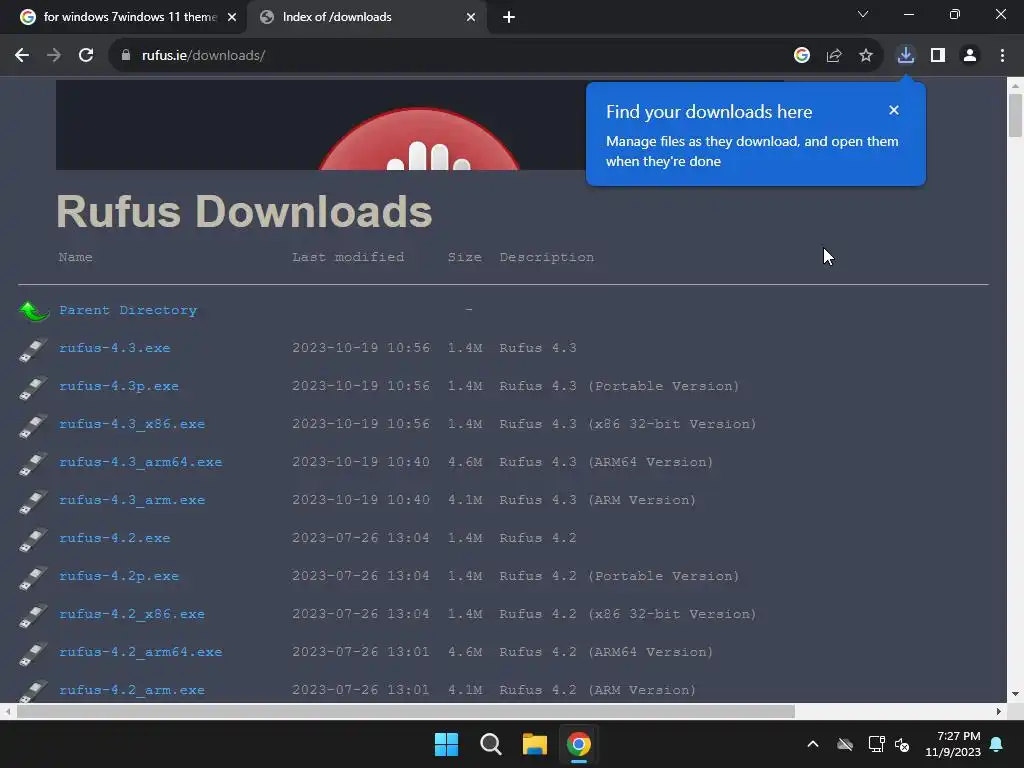The width and height of the screenshot is (1024, 768).
Task: Click USB icon beside rufus-4.3_arm64.exe
Action: 33,463
